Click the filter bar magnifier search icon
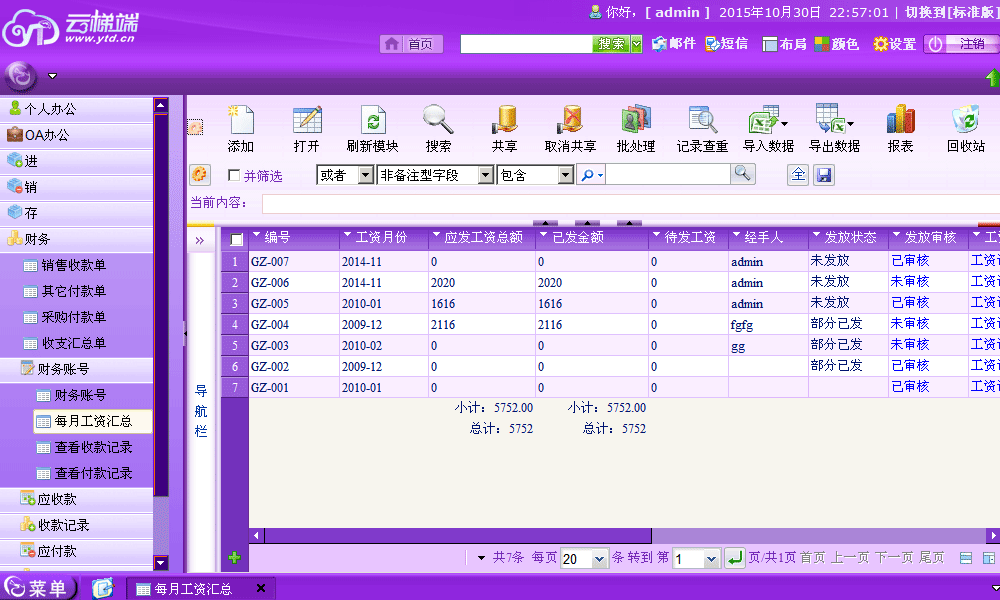This screenshot has height=600, width=1000. 742,173
